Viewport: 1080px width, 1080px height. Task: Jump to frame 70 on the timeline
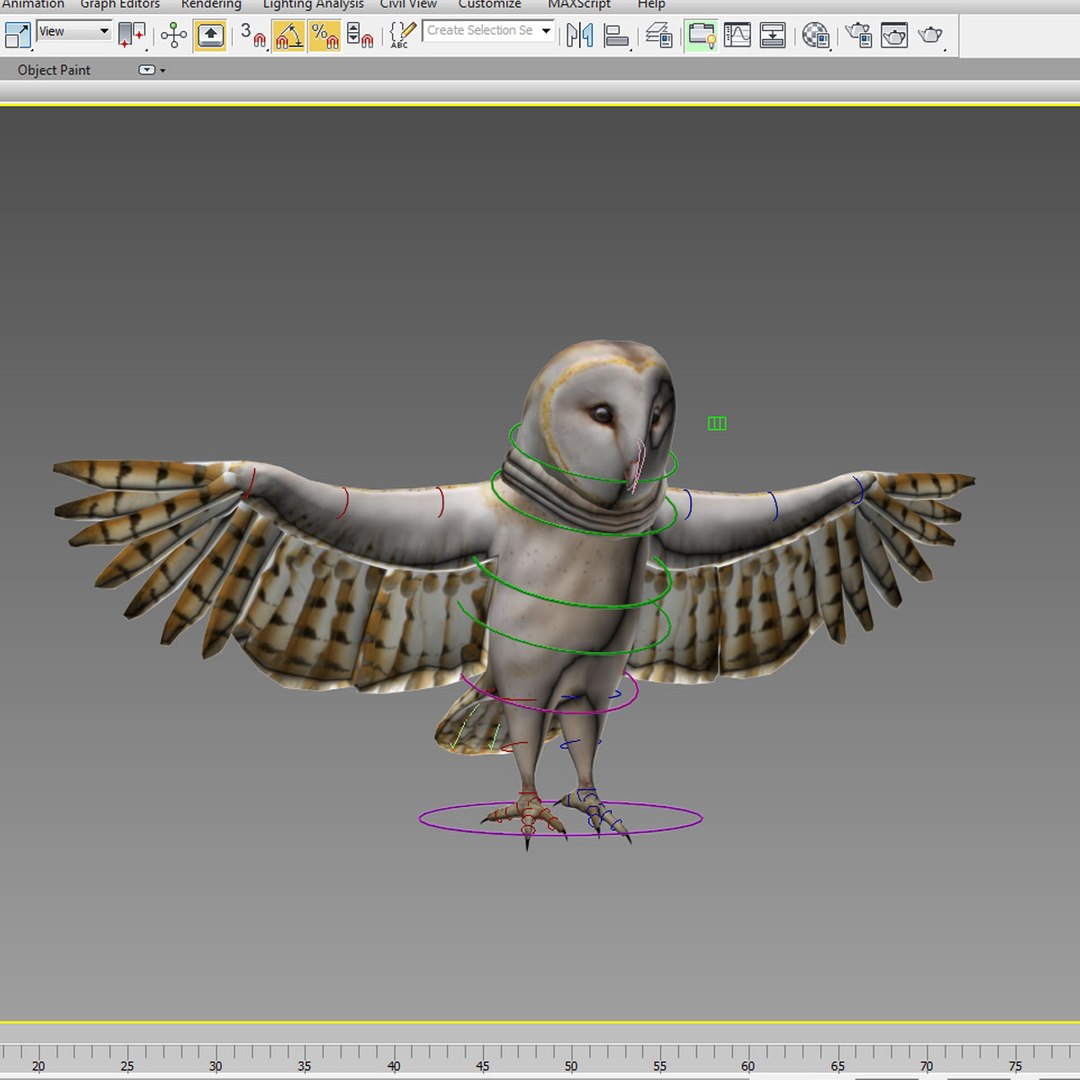point(927,1066)
